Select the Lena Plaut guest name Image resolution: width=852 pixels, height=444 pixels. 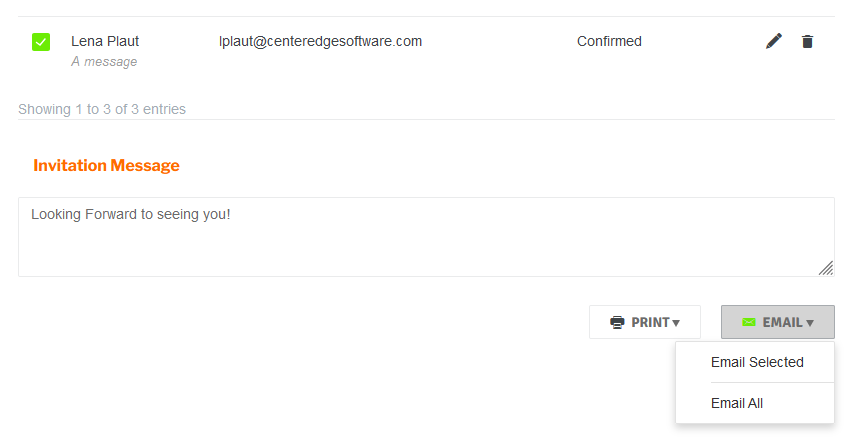[105, 41]
